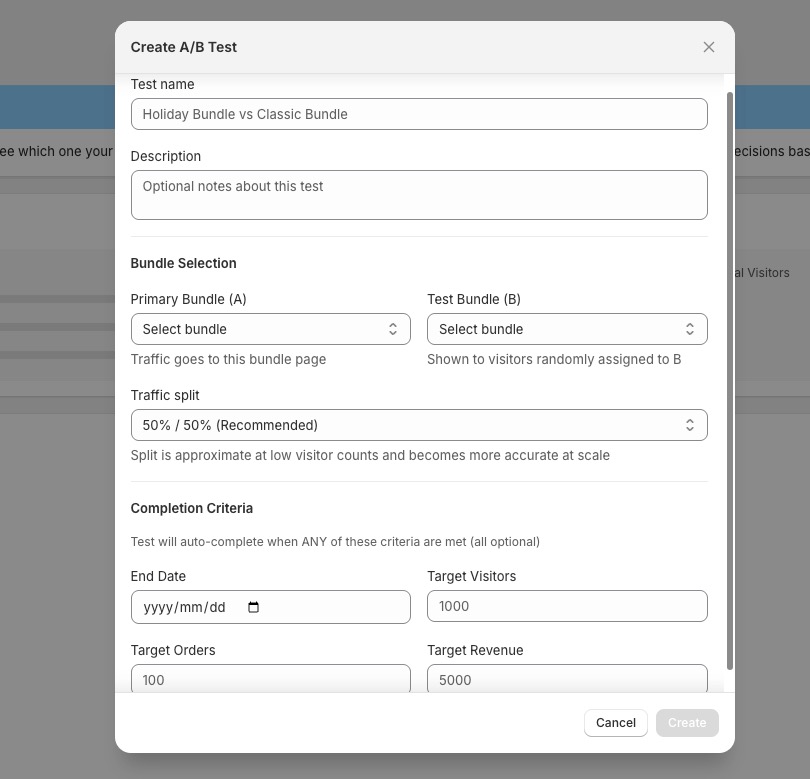Open the 50% / 50% Traffic split dropdown
This screenshot has width=810, height=779.
point(419,425)
